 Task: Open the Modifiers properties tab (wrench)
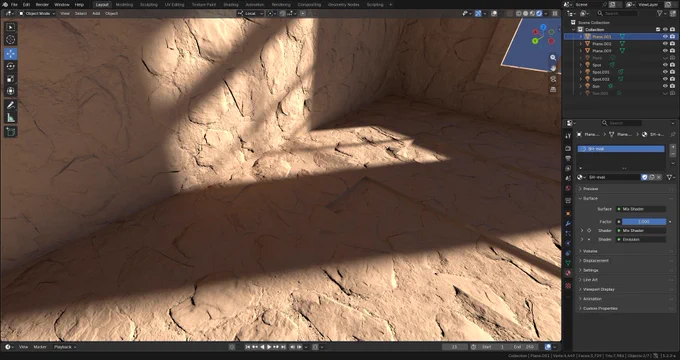[568, 223]
